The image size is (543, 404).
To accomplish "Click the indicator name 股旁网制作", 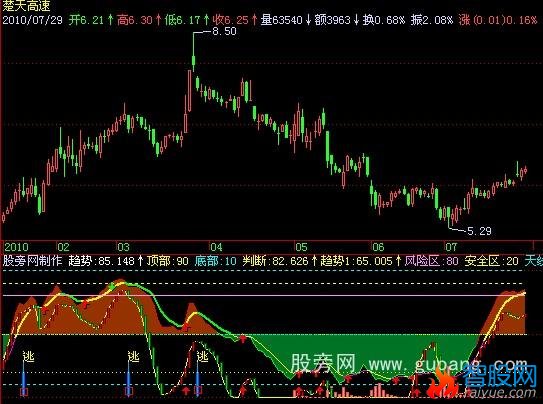I will point(32,260).
